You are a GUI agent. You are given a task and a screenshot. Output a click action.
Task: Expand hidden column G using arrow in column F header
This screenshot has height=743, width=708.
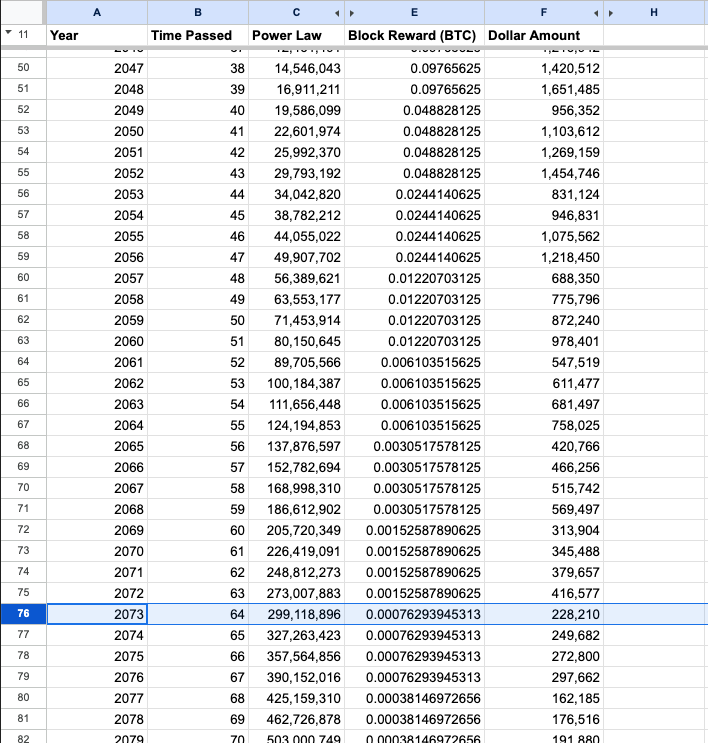596,13
